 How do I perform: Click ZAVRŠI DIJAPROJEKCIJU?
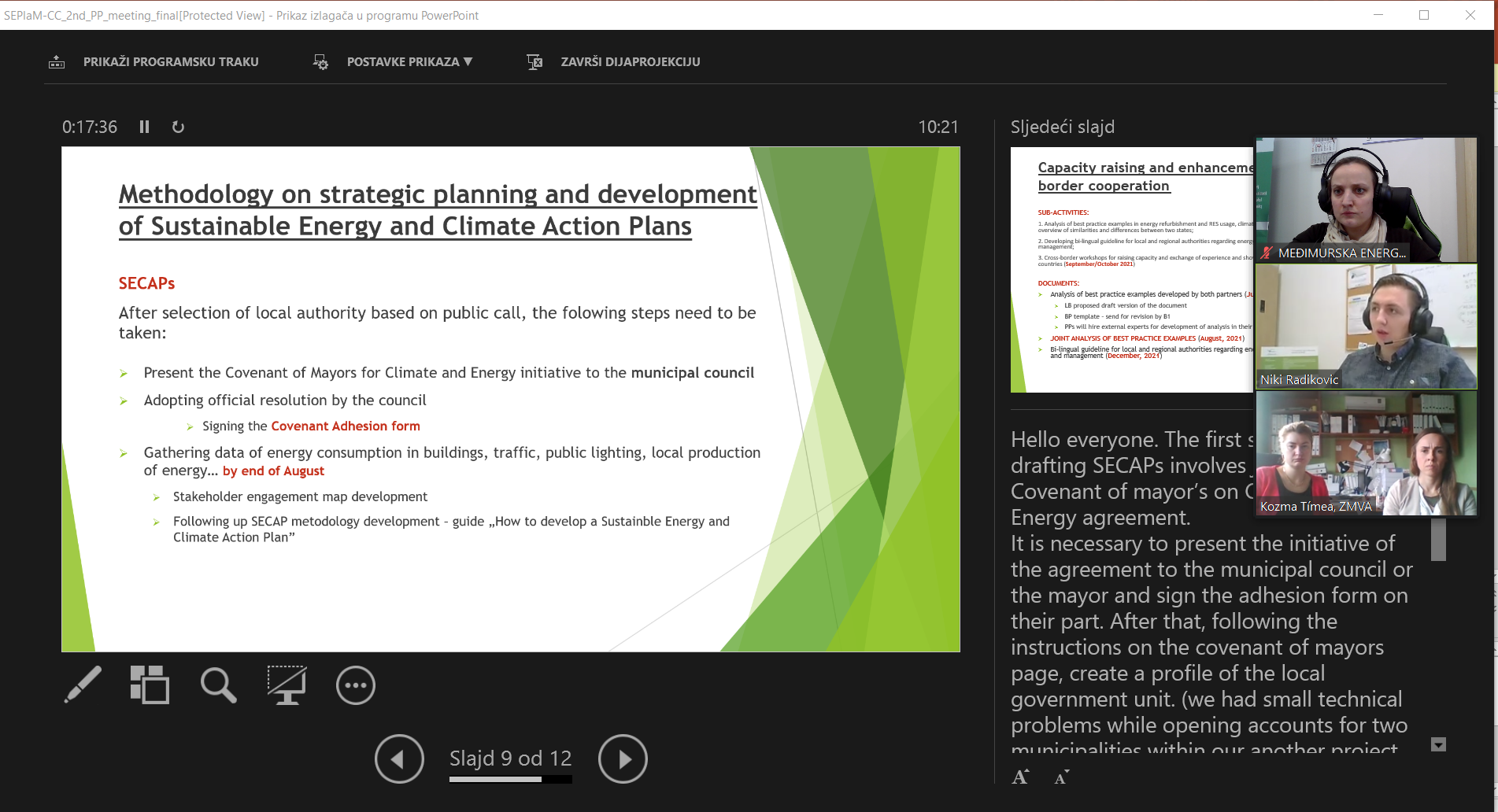tap(631, 62)
